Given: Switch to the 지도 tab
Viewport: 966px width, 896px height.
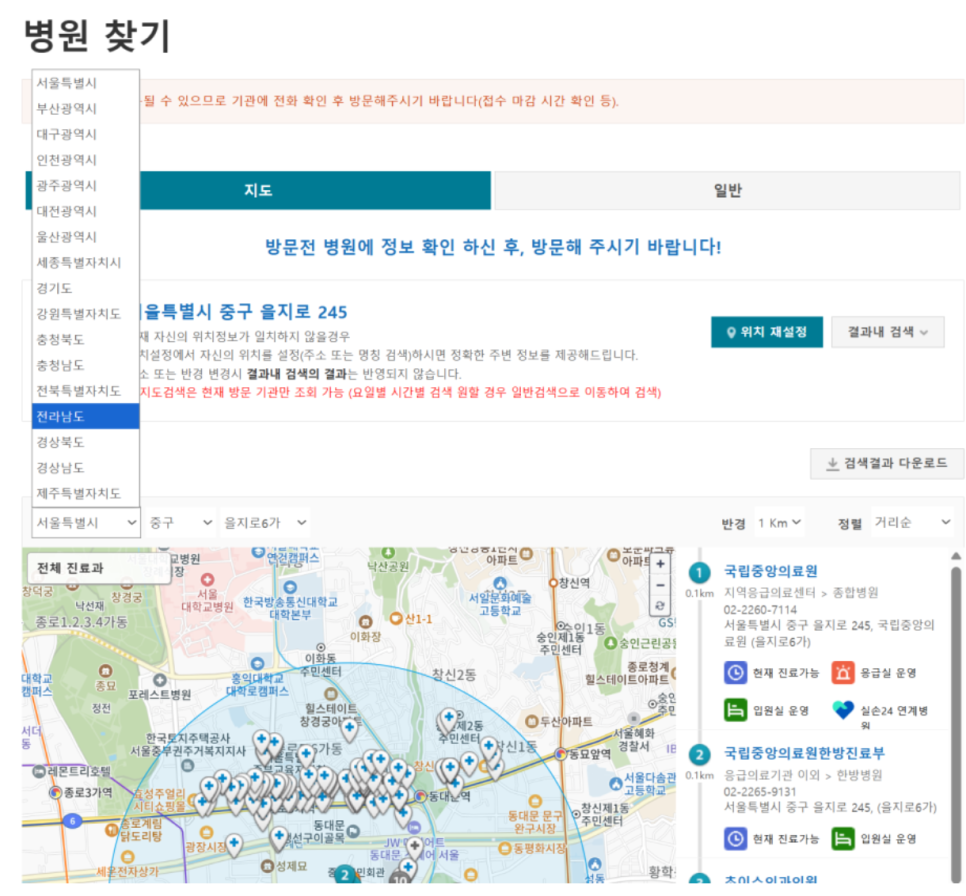Looking at the screenshot, I should pos(258,190).
